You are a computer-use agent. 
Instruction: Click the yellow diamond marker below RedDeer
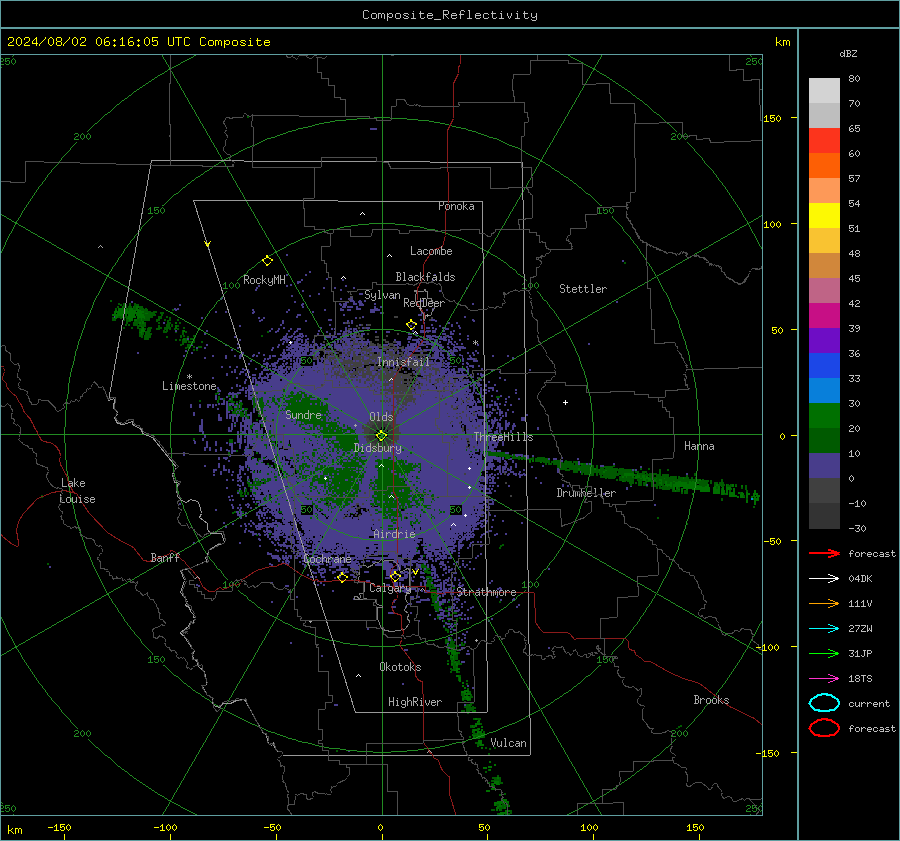(411, 325)
